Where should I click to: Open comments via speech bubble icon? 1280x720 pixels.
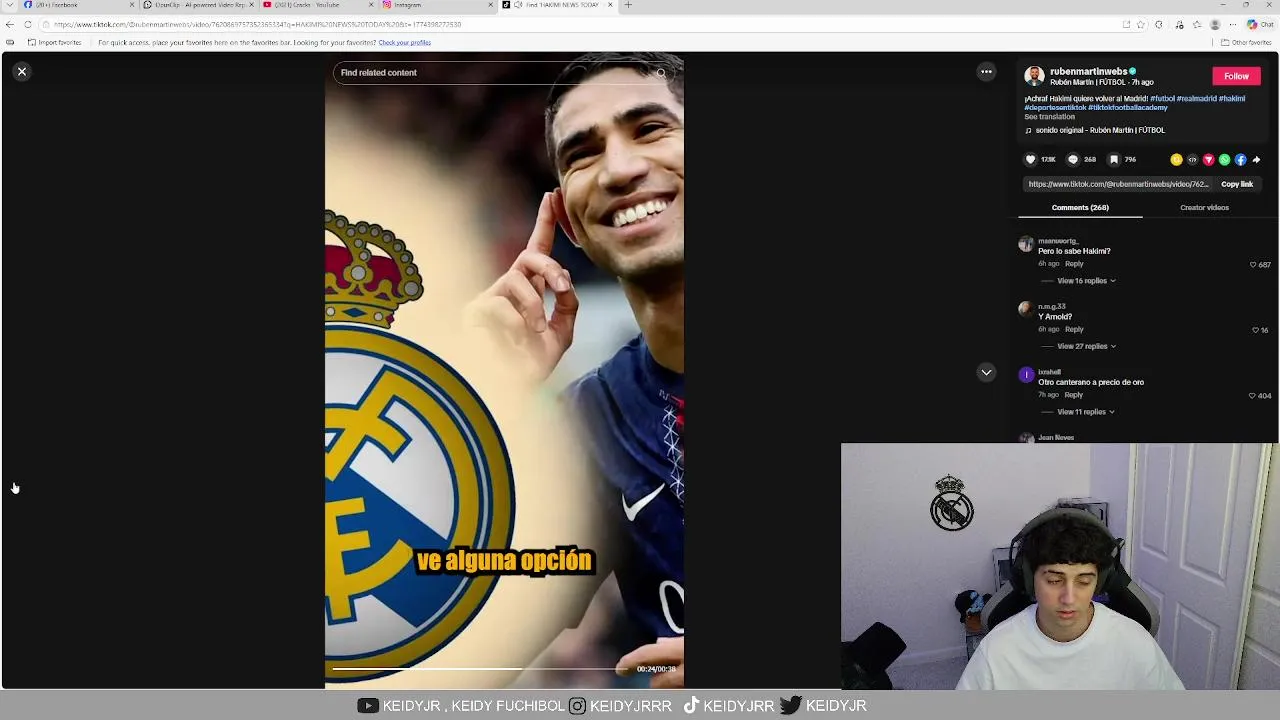click(x=1073, y=159)
